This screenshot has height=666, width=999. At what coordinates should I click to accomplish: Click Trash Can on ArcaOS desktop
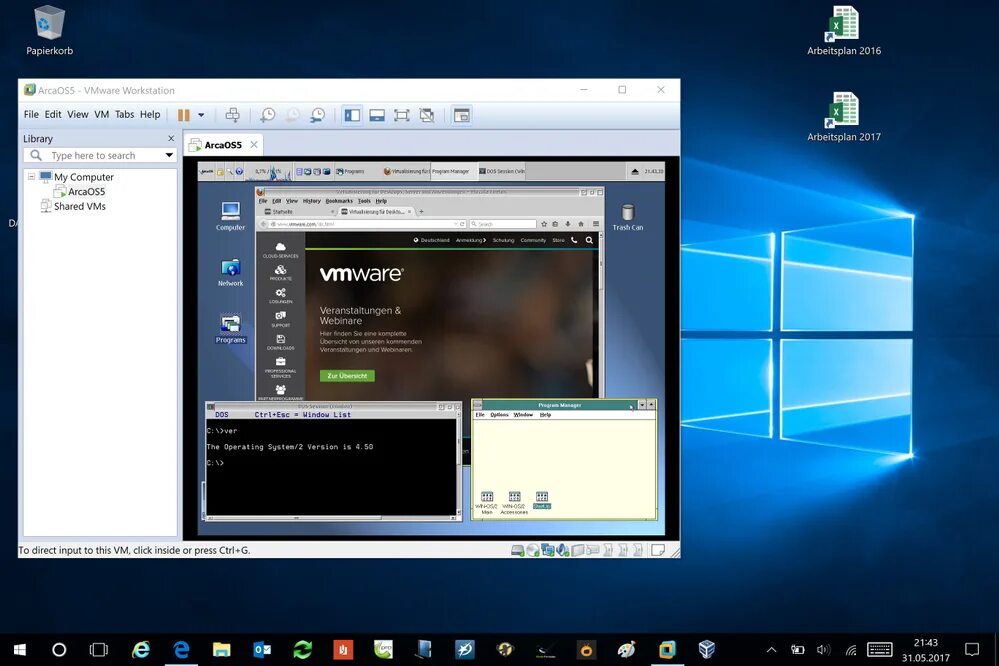pyautogui.click(x=628, y=217)
